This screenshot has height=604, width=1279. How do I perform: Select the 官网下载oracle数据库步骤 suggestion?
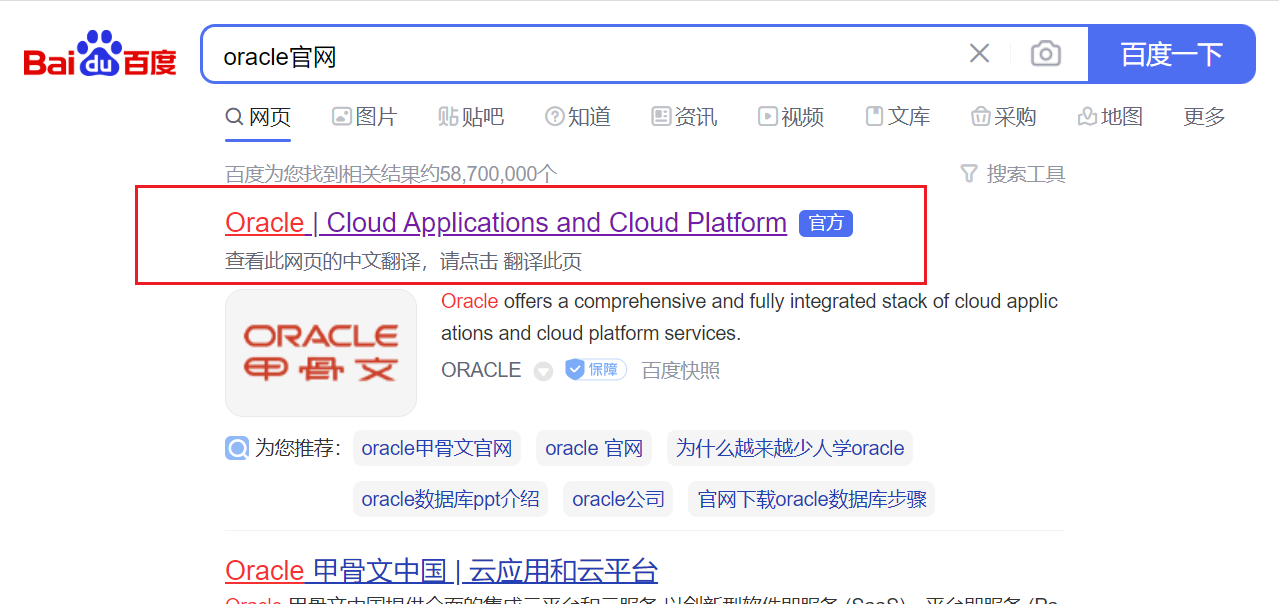coord(812,499)
